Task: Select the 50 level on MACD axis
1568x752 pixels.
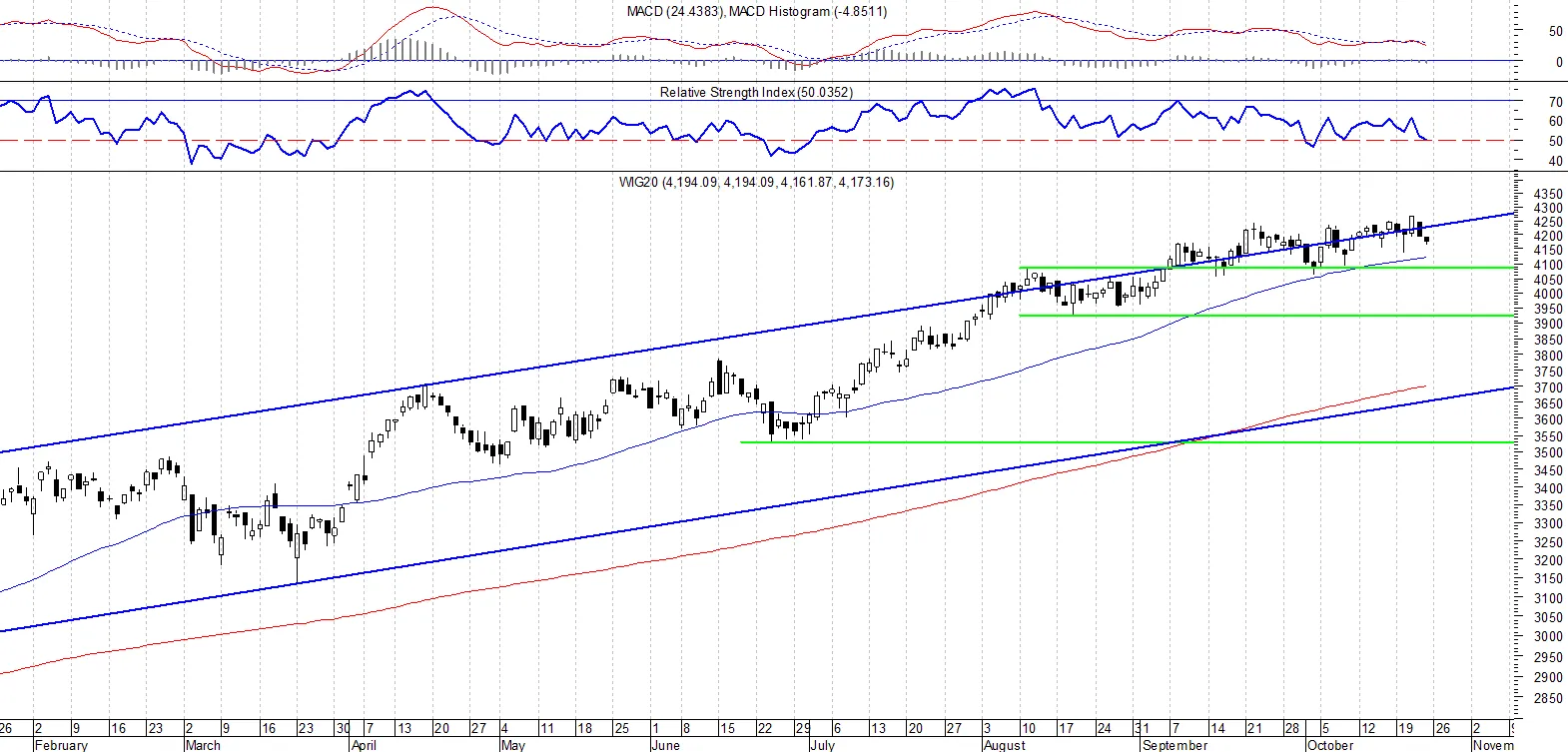Action: coord(1556,31)
